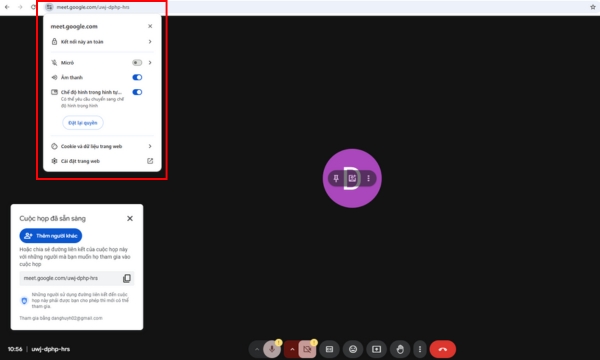Toggle the Micrô permission switch
This screenshot has width=600, height=360.
[137, 63]
